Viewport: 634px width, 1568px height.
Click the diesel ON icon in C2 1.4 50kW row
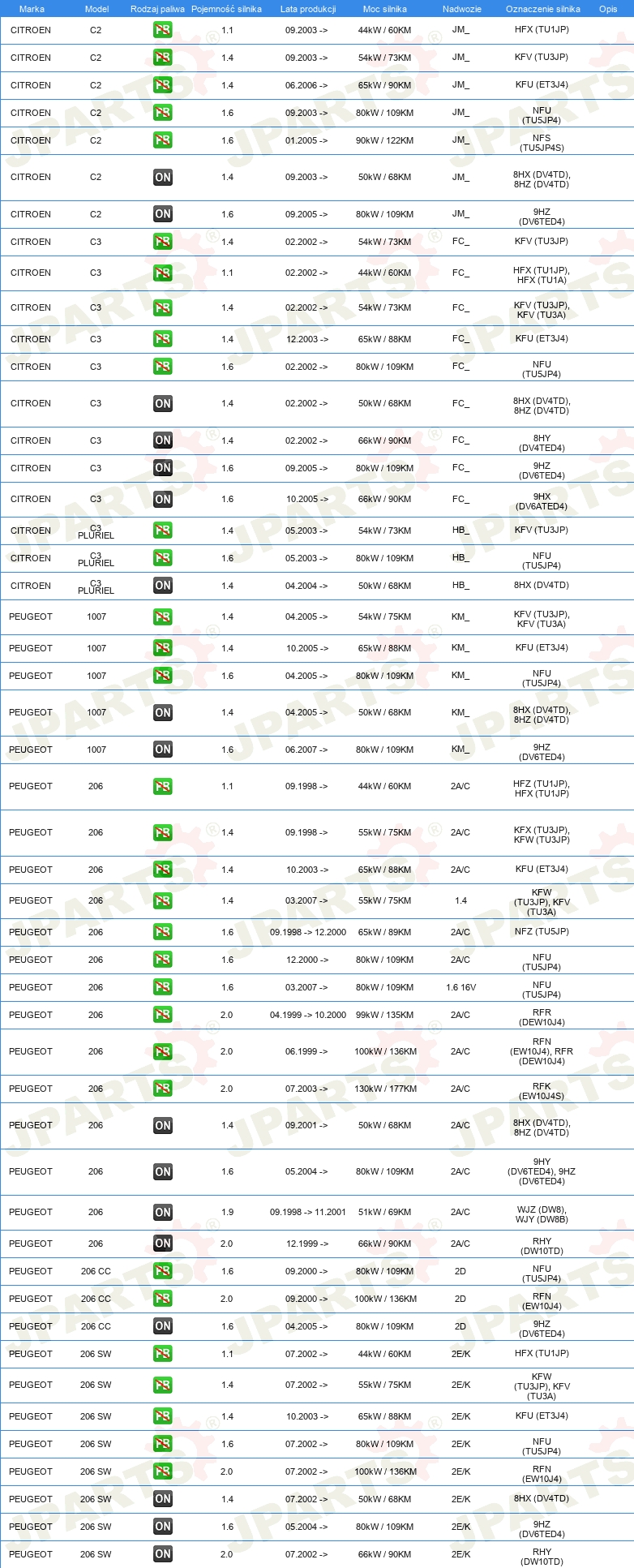coord(163,177)
